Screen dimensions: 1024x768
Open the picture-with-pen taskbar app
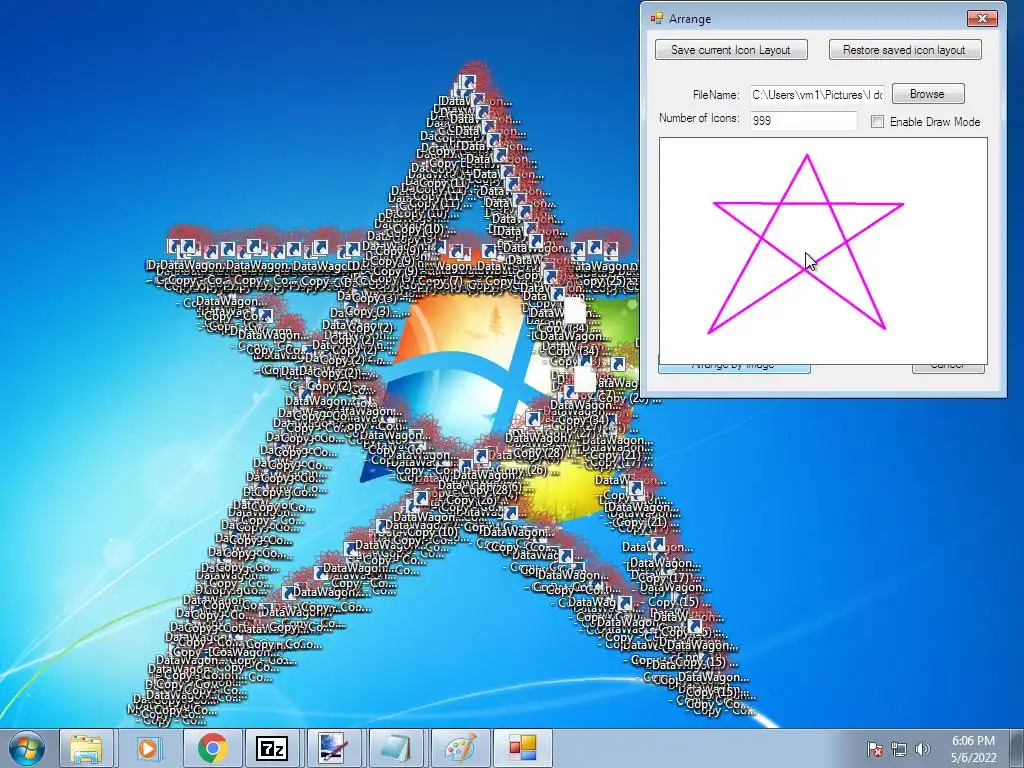(334, 748)
